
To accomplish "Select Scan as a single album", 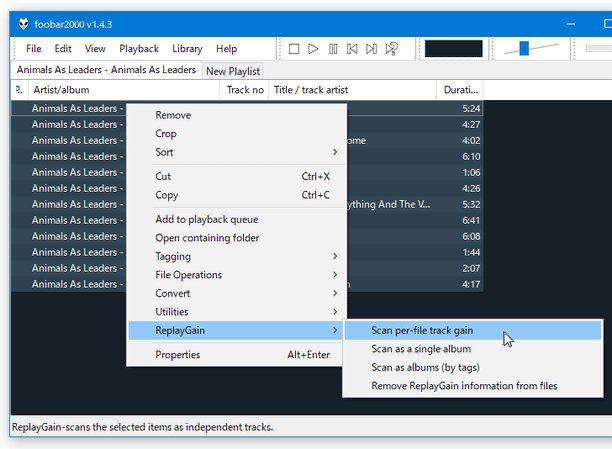I will tap(473, 349).
